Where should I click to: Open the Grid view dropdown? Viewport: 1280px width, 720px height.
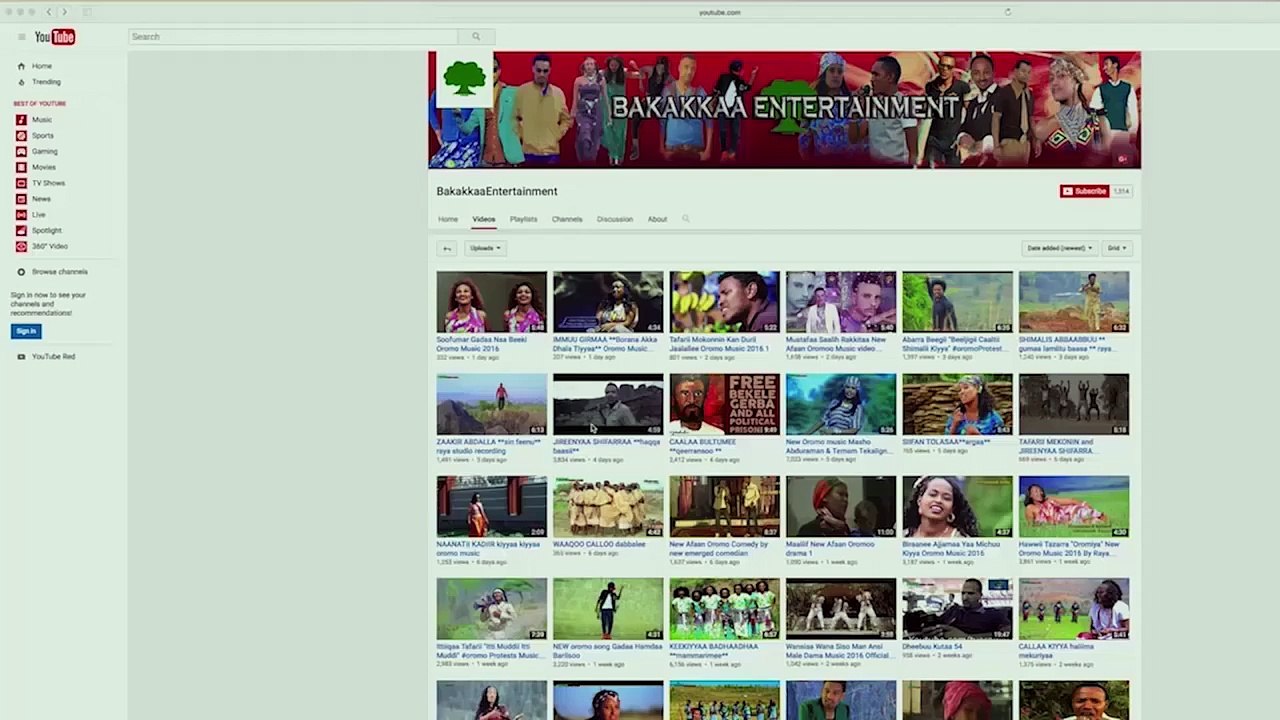coord(1117,248)
